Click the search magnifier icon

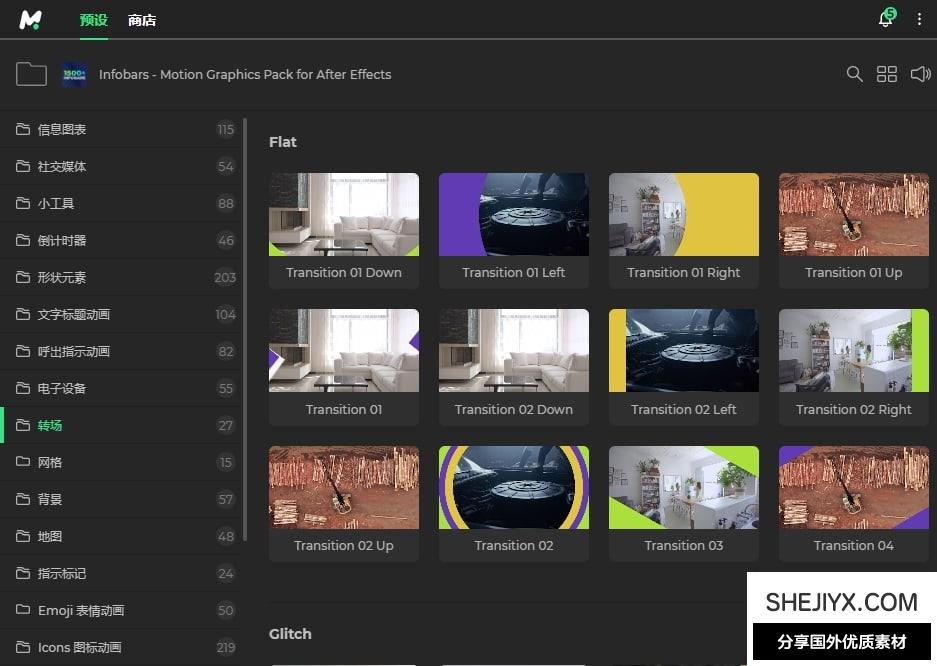[854, 74]
